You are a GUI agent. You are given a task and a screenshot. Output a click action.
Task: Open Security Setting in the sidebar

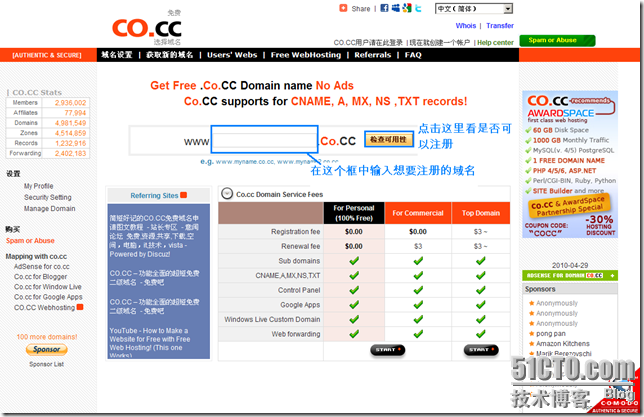[x=47, y=197]
